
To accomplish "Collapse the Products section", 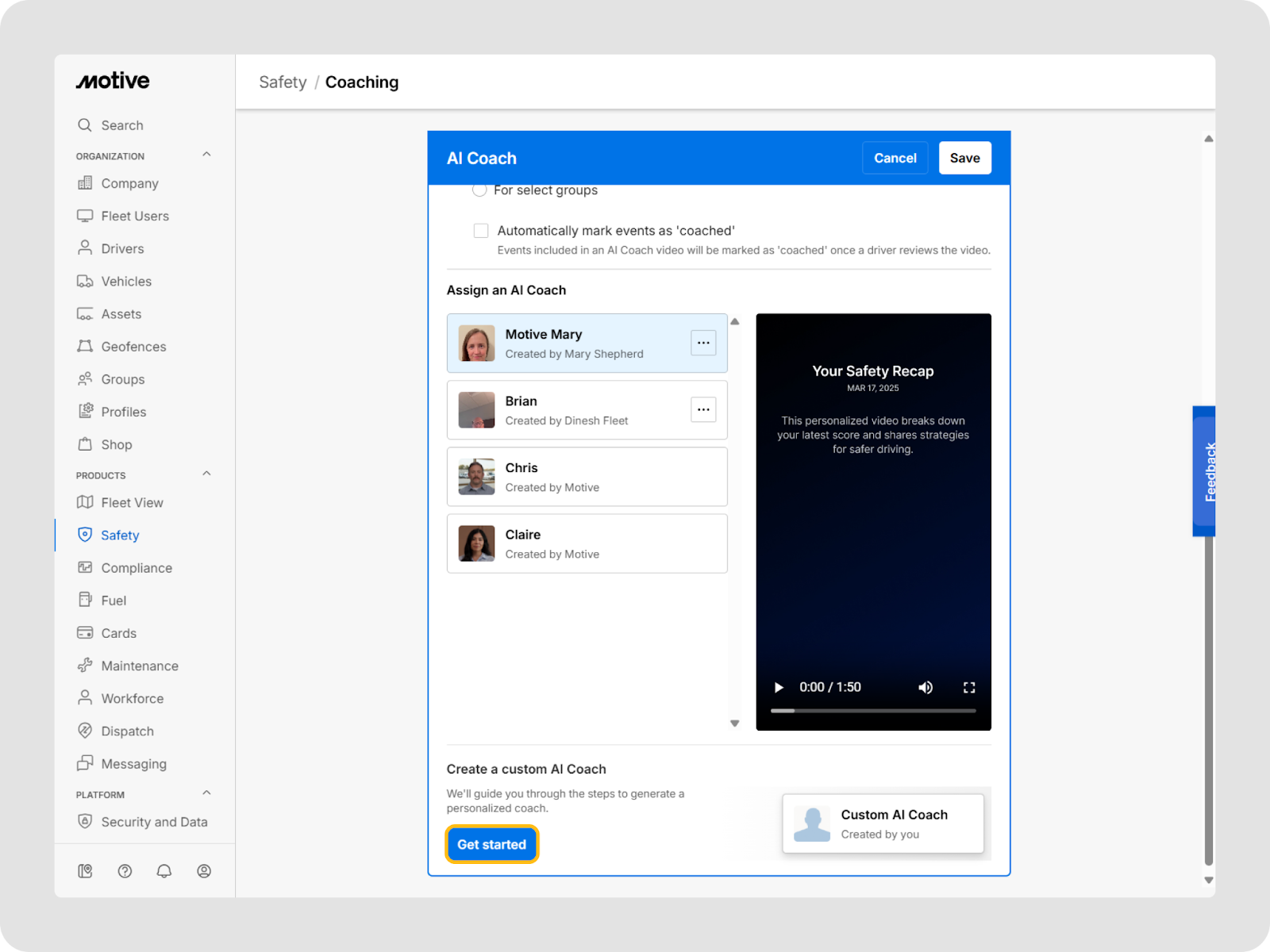I will pos(206,474).
